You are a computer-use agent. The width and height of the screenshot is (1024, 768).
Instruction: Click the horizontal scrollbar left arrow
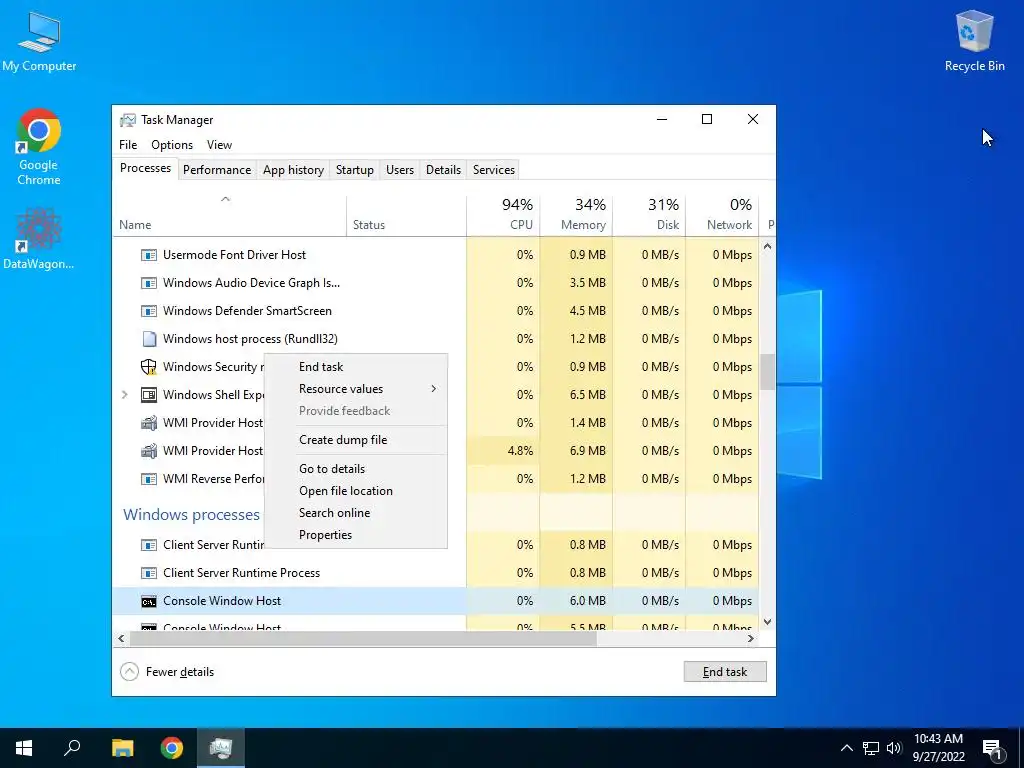[x=121, y=639]
